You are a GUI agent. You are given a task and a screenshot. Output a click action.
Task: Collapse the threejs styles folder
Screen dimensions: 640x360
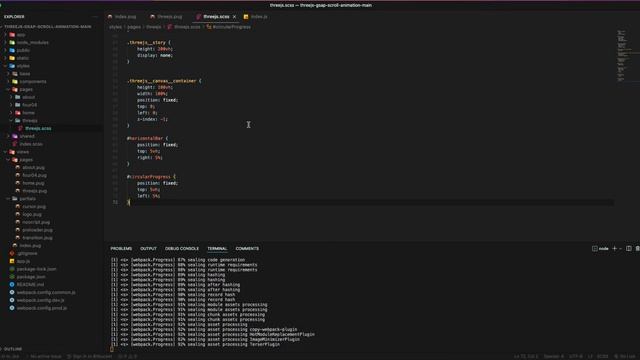click(11, 120)
